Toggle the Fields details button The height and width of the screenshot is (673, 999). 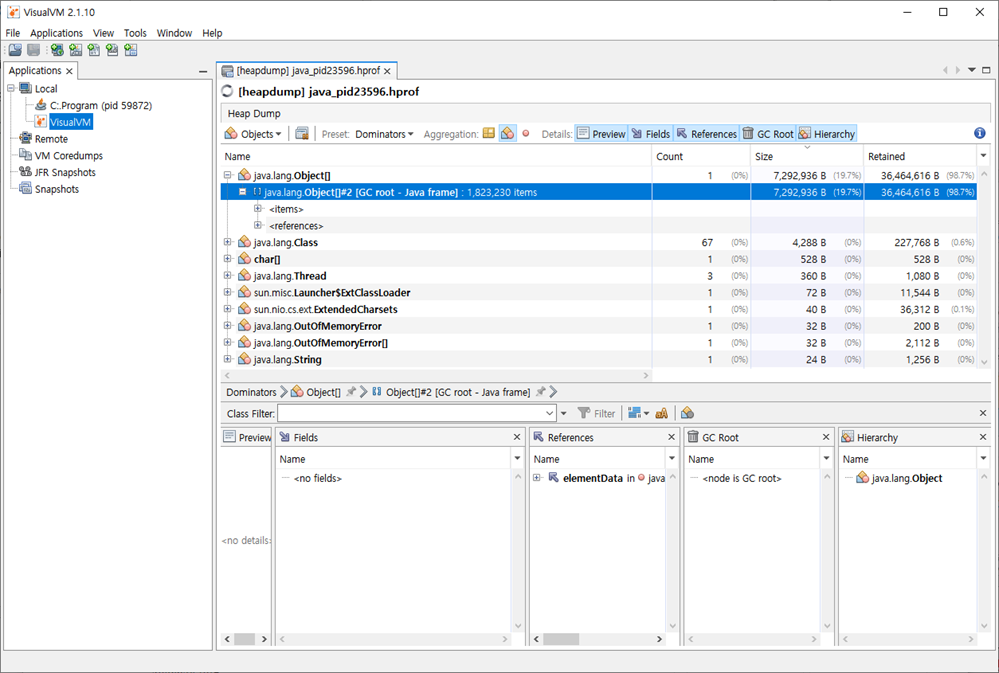point(650,134)
